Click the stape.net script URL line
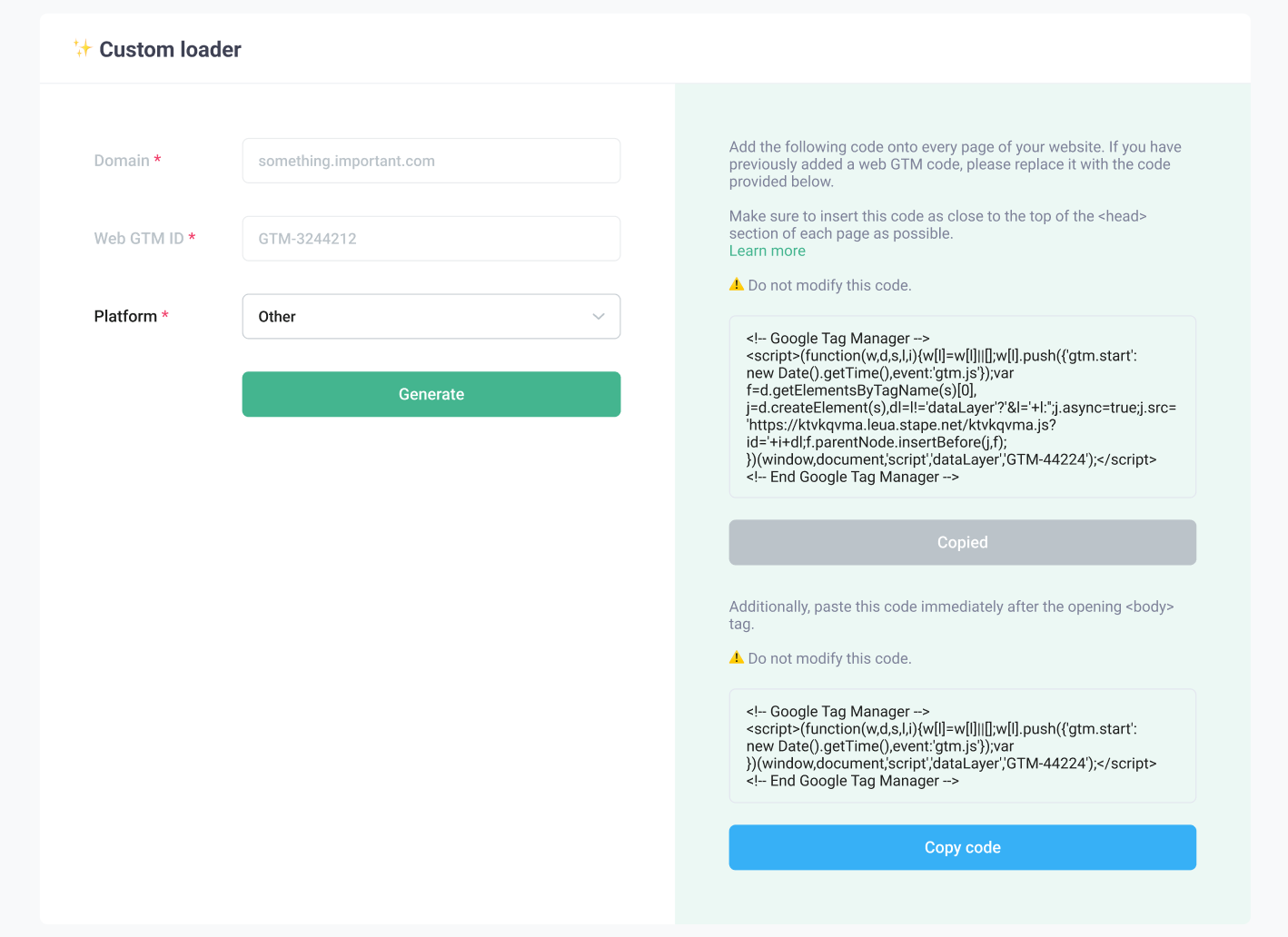This screenshot has height=937, width=1288. (901, 425)
